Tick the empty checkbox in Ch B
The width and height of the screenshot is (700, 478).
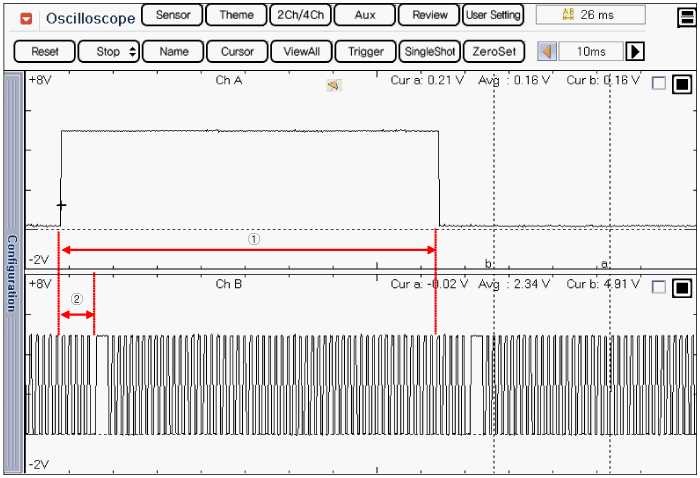(659, 287)
